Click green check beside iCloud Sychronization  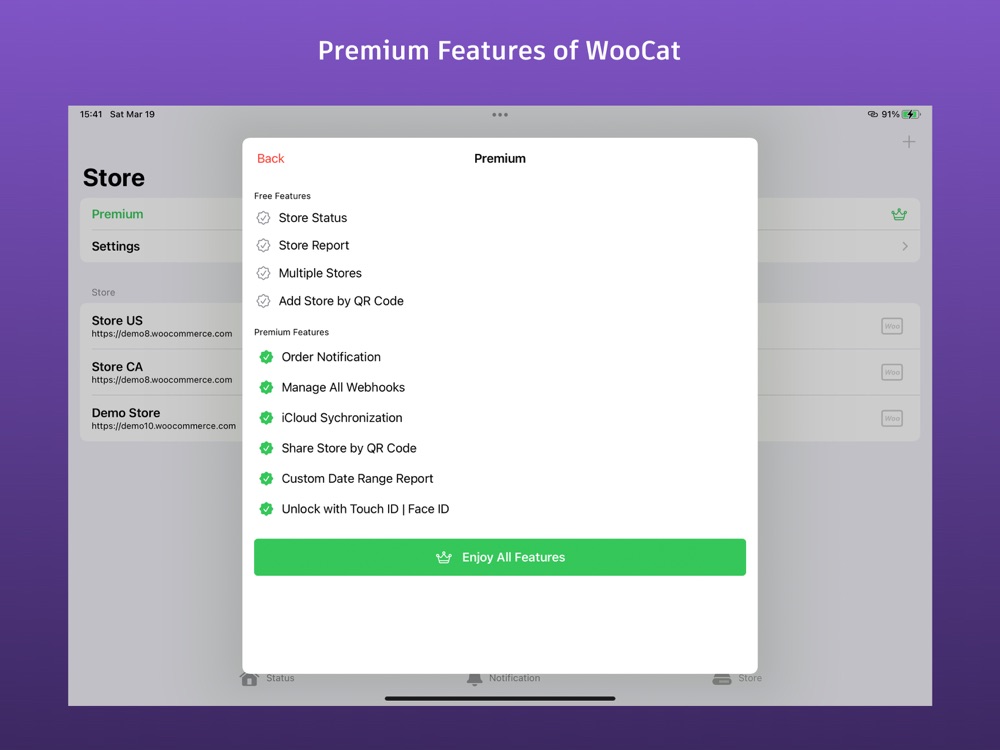pos(266,418)
